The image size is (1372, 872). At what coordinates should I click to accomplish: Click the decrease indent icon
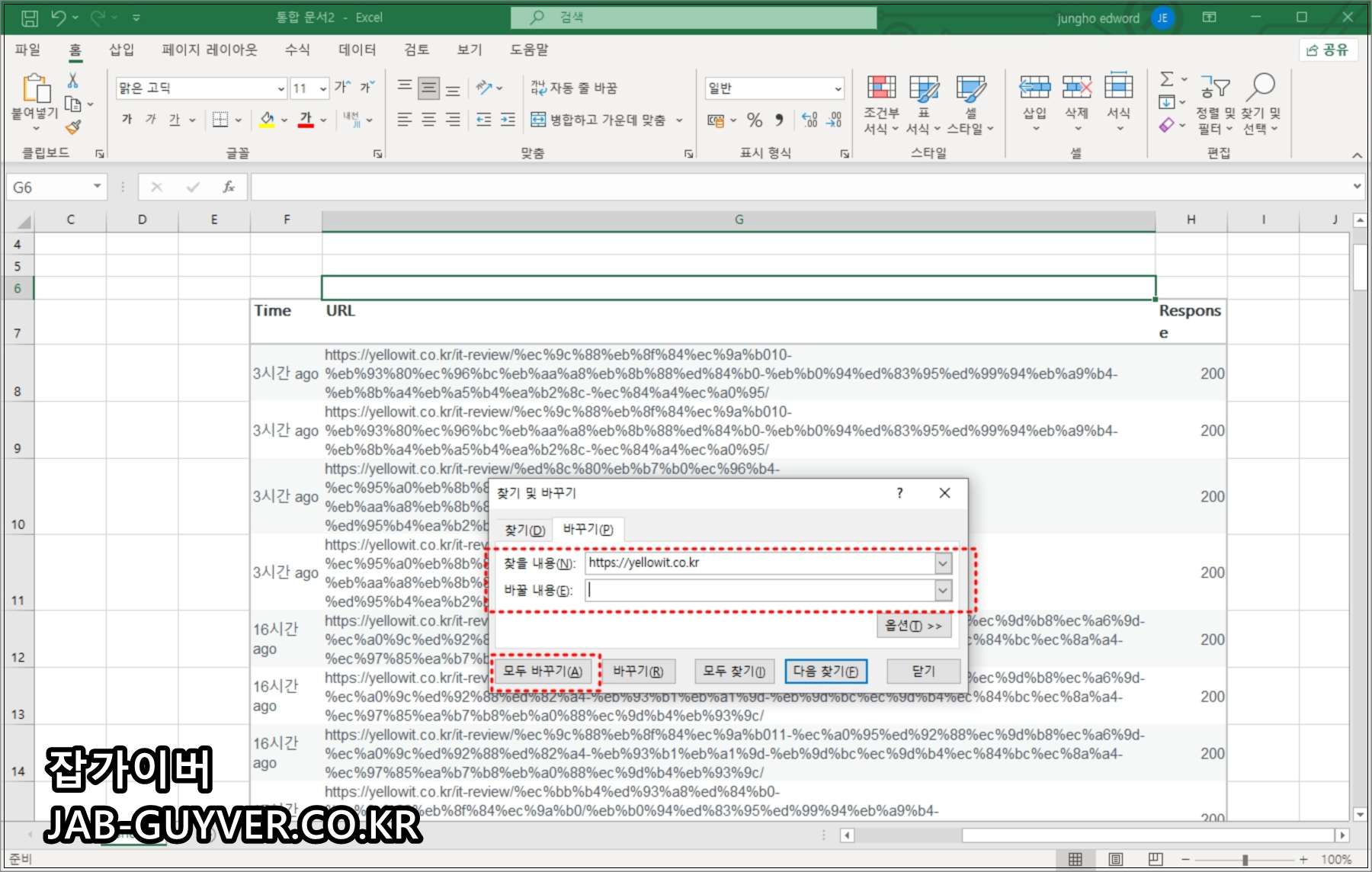pos(484,120)
